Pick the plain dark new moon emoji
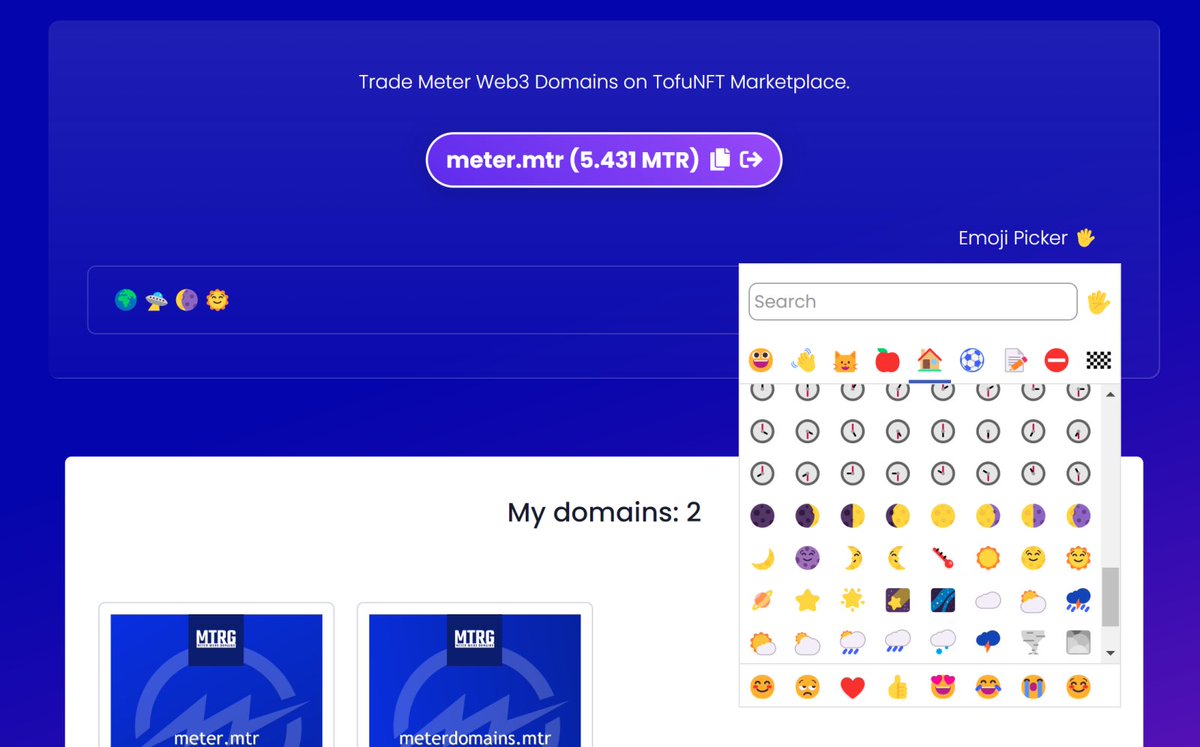Image resolution: width=1200 pixels, height=747 pixels. 762,516
